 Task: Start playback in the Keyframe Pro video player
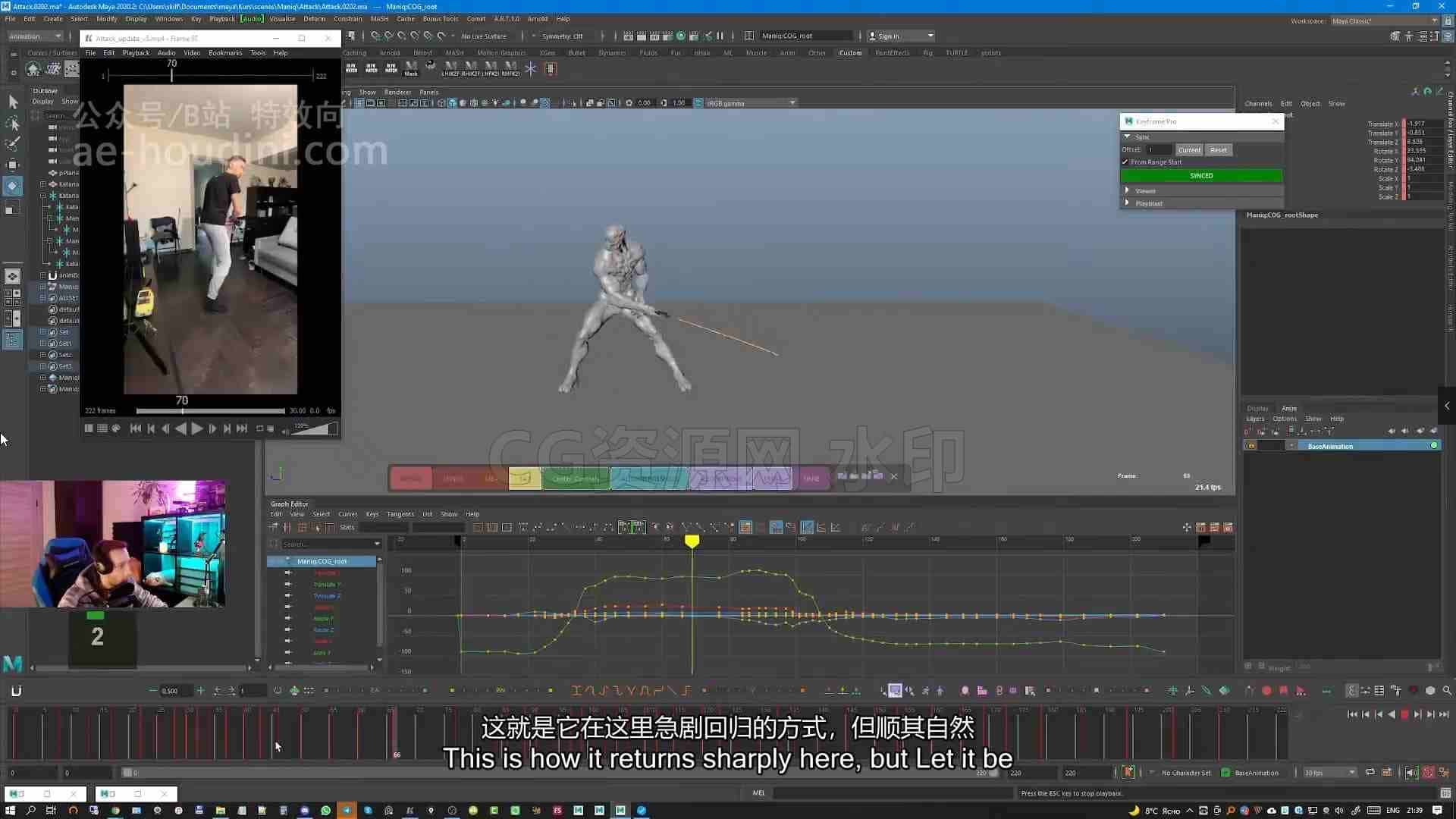point(197,428)
